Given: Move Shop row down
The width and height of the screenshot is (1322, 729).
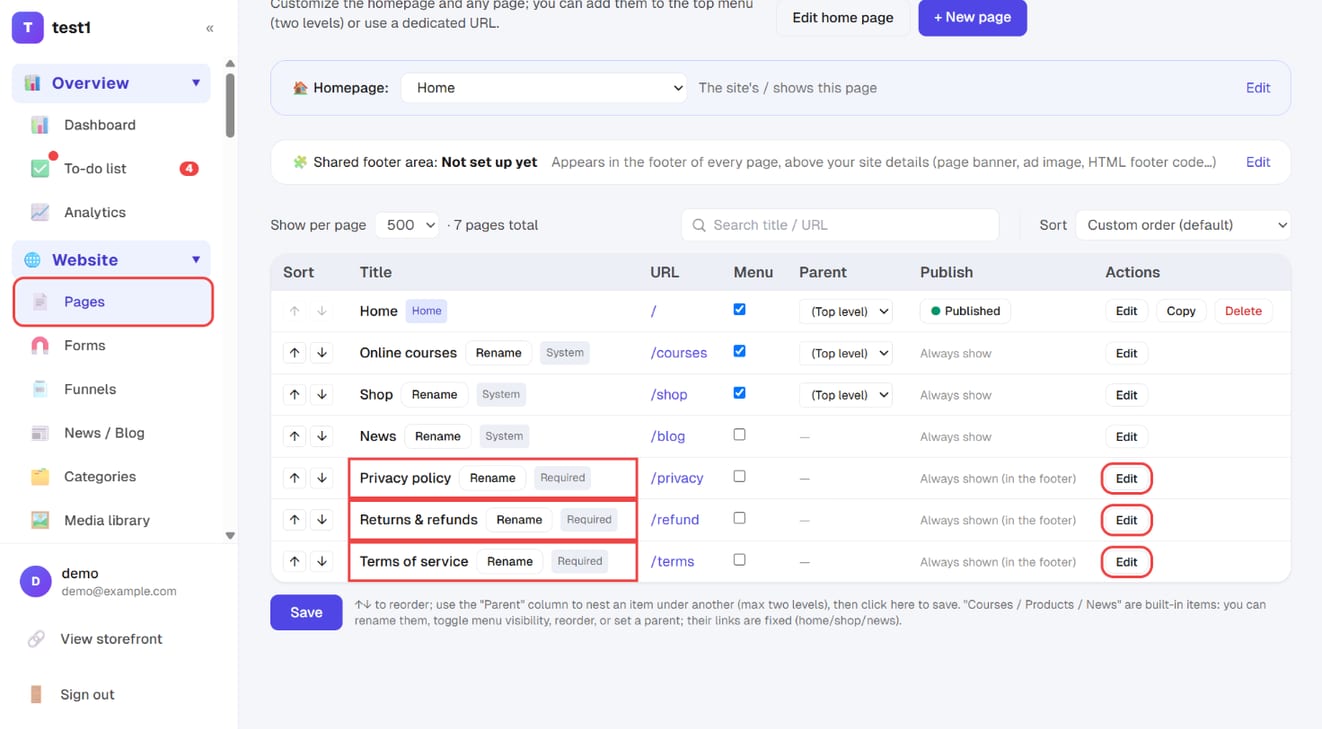Looking at the screenshot, I should [x=322, y=395].
